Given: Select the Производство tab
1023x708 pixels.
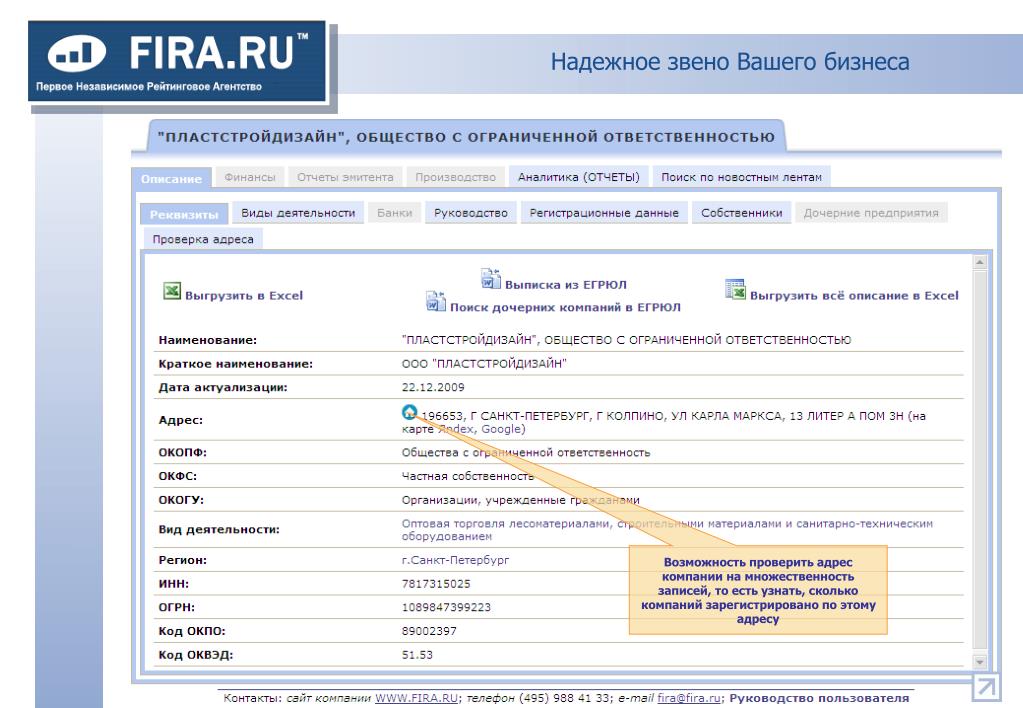Looking at the screenshot, I should coord(455,177).
